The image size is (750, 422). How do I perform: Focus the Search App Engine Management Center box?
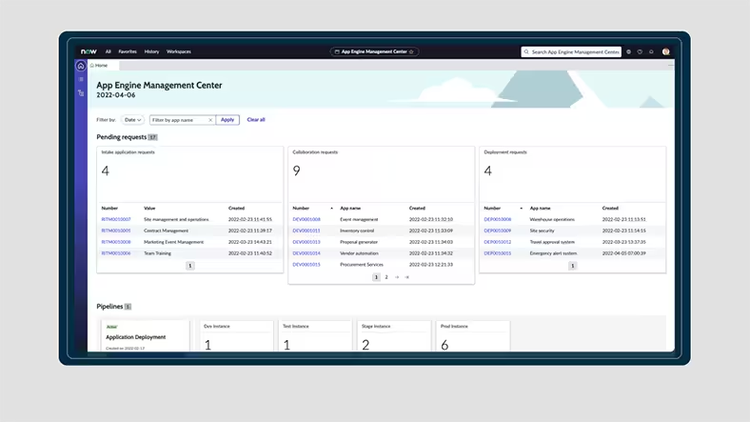[x=571, y=52]
